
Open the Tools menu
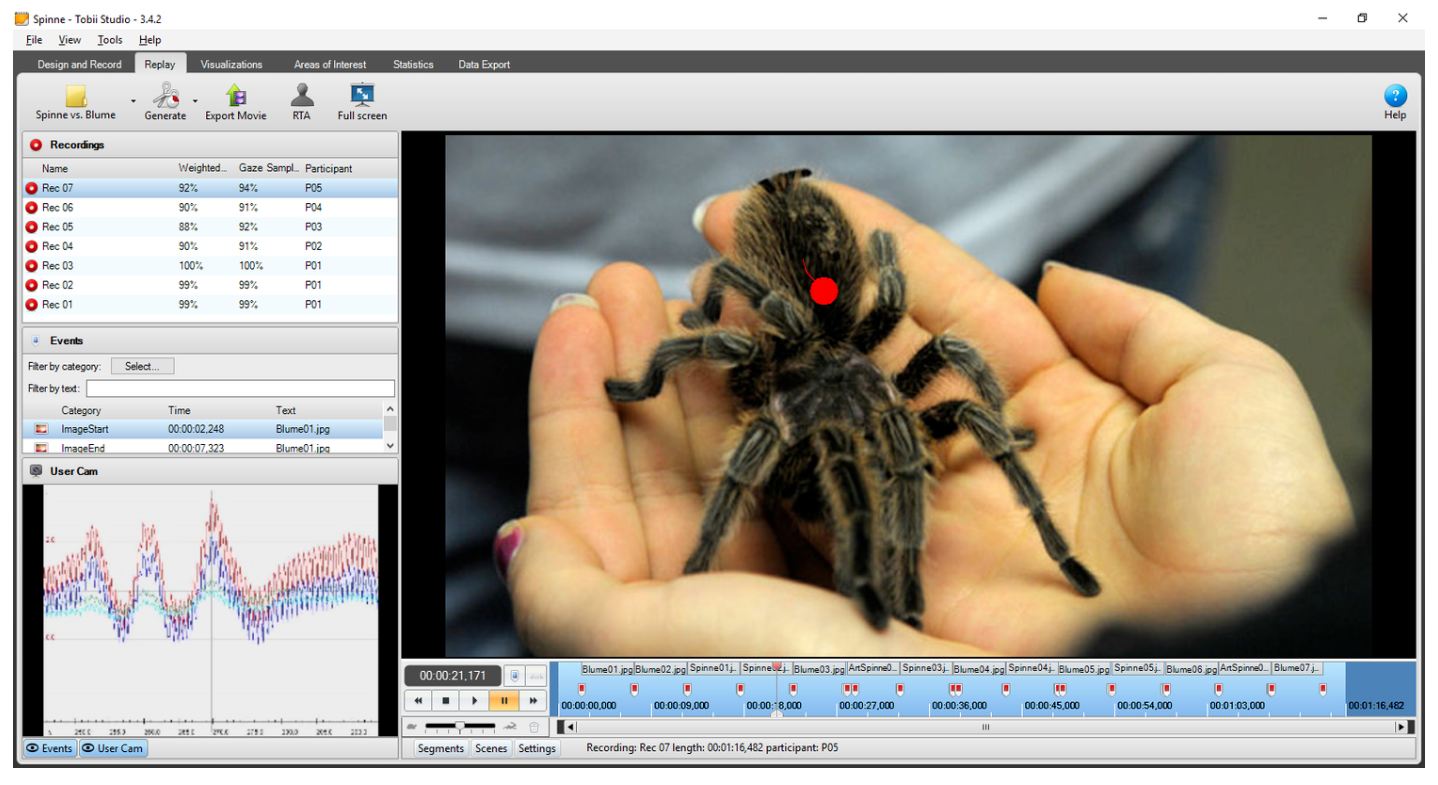coord(110,40)
